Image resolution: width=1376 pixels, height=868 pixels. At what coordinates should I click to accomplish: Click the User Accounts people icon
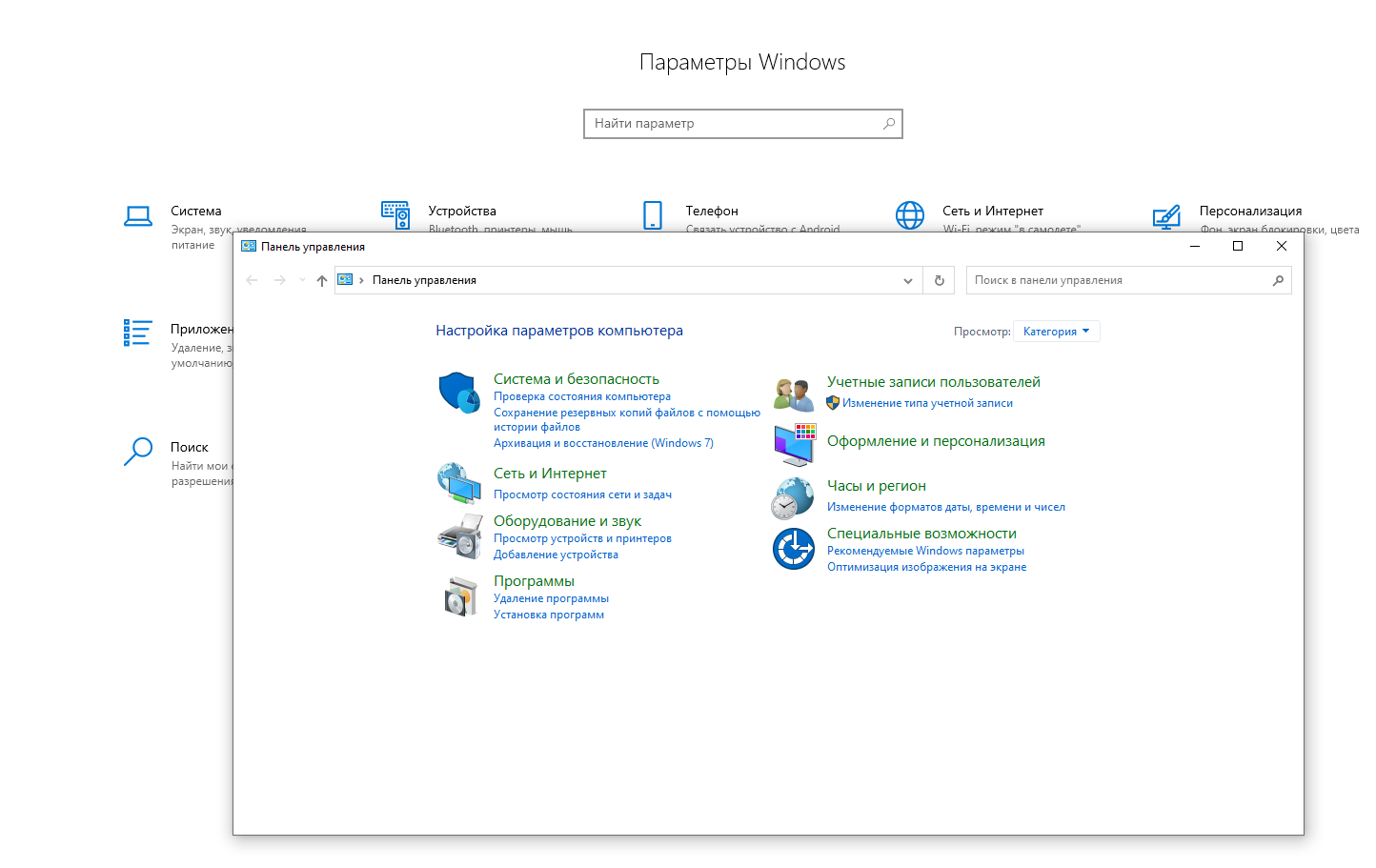(x=793, y=394)
